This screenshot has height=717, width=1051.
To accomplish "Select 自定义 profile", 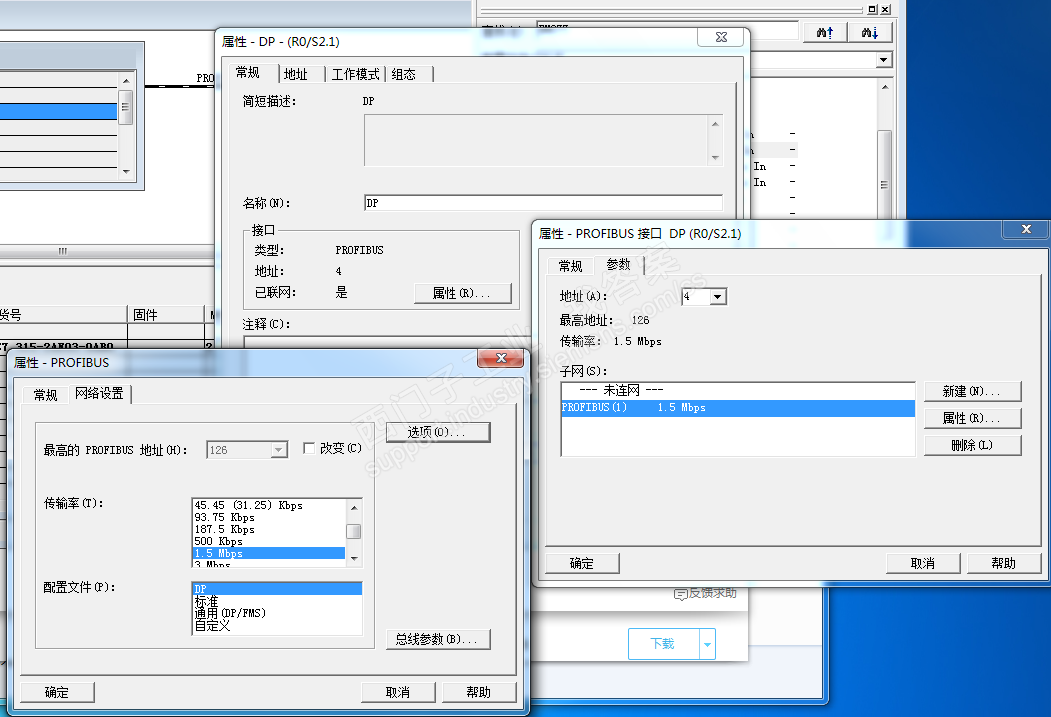I will (x=277, y=625).
